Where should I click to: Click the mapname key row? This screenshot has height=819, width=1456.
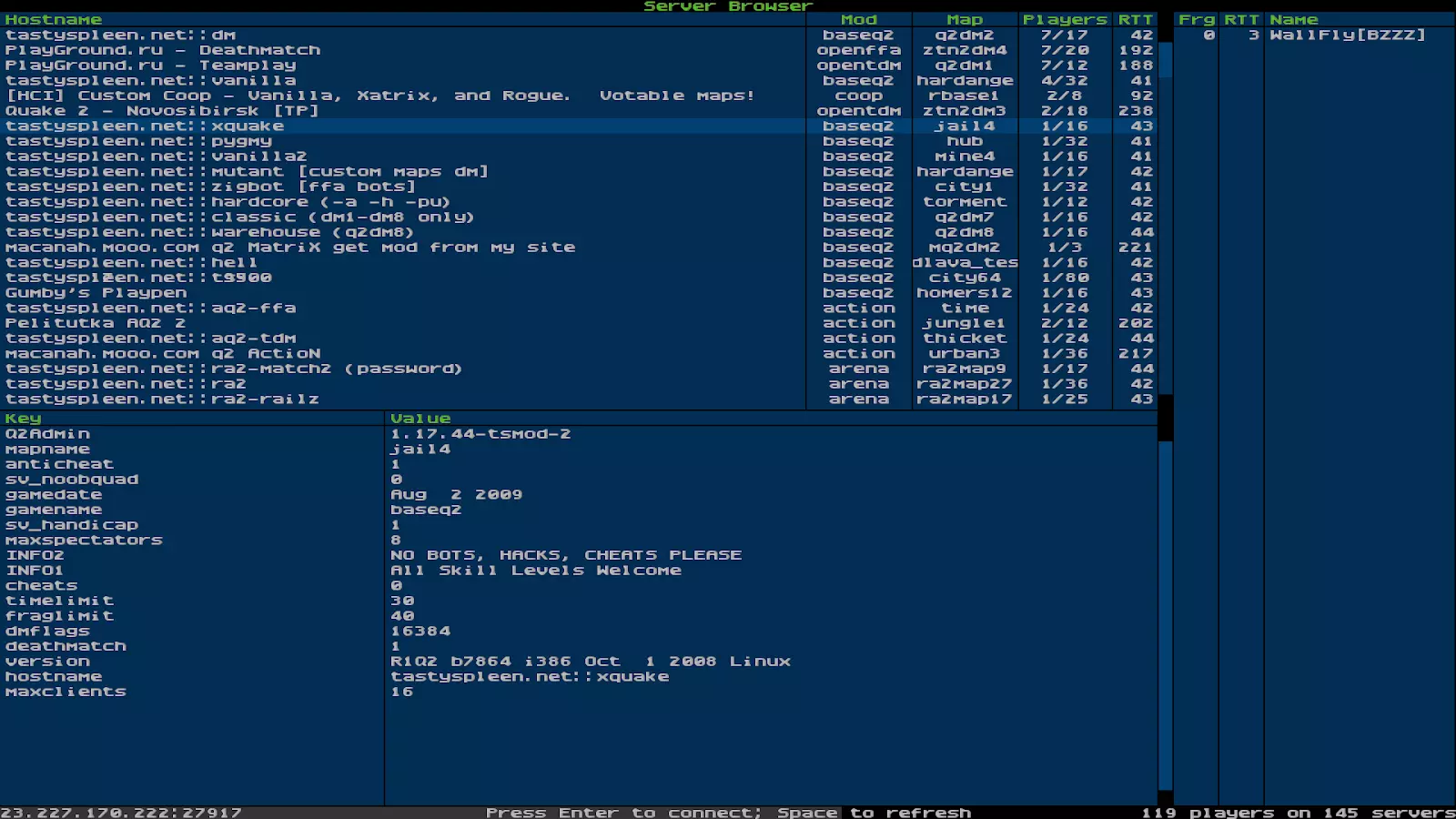(579, 450)
